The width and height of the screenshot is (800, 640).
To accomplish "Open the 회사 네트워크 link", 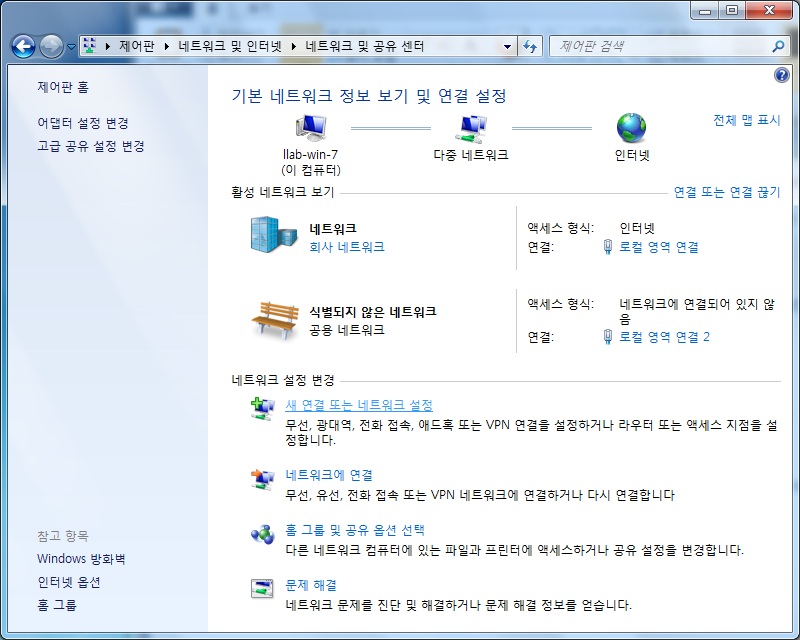I will tap(347, 248).
